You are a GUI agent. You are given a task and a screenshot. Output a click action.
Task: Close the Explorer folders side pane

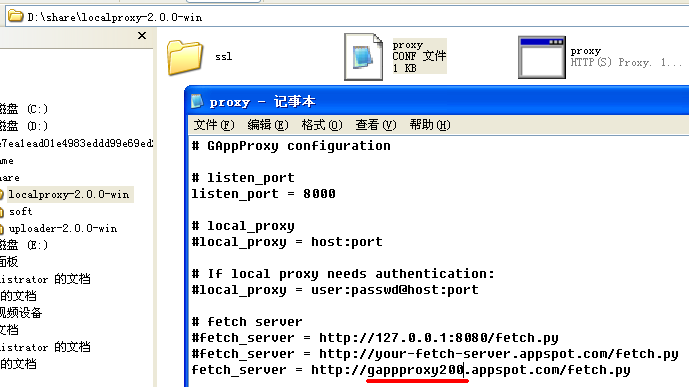pos(141,36)
